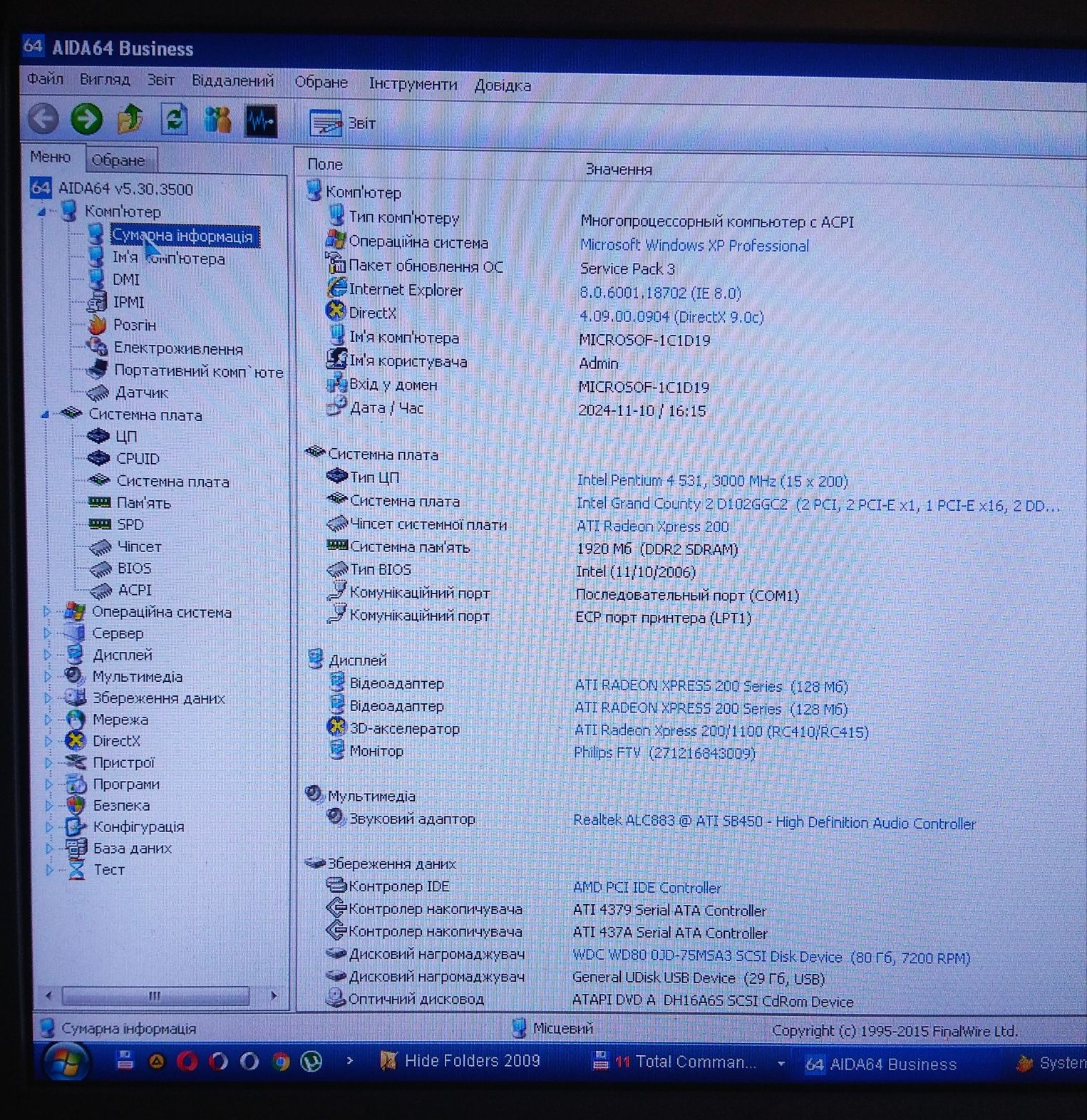Click the tree scrollbar right arrow

[274, 995]
